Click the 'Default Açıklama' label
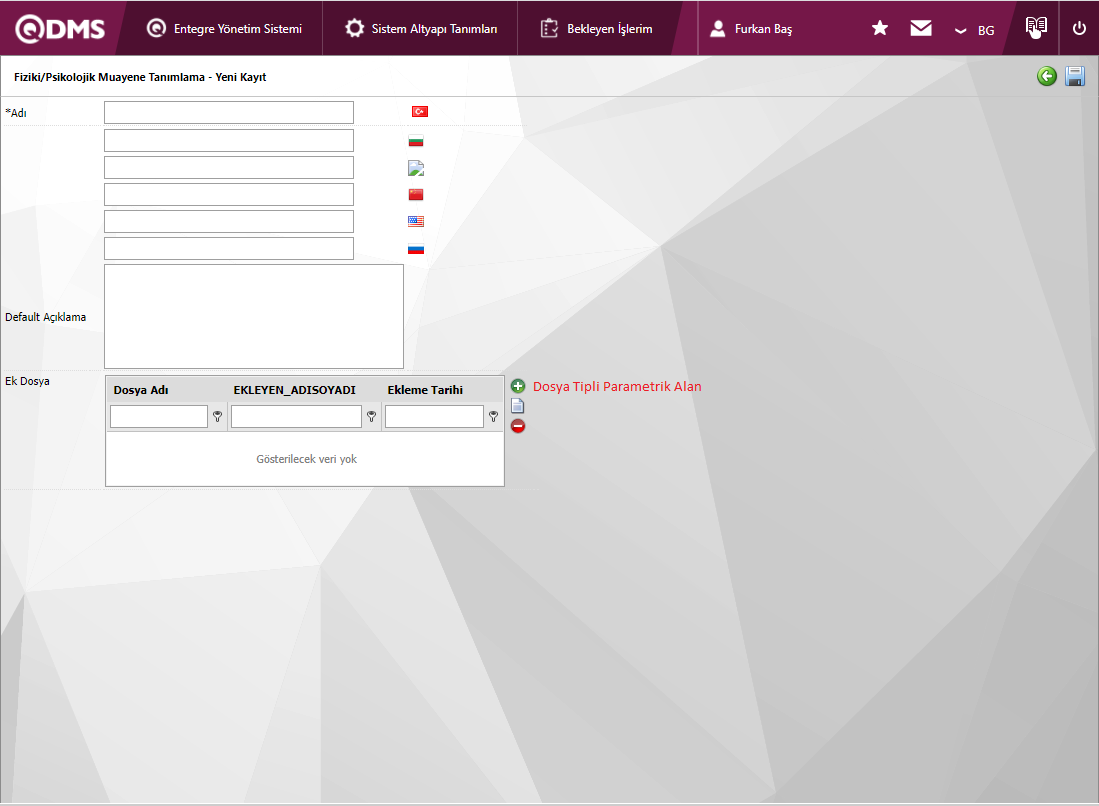The image size is (1099, 806). click(x=46, y=317)
